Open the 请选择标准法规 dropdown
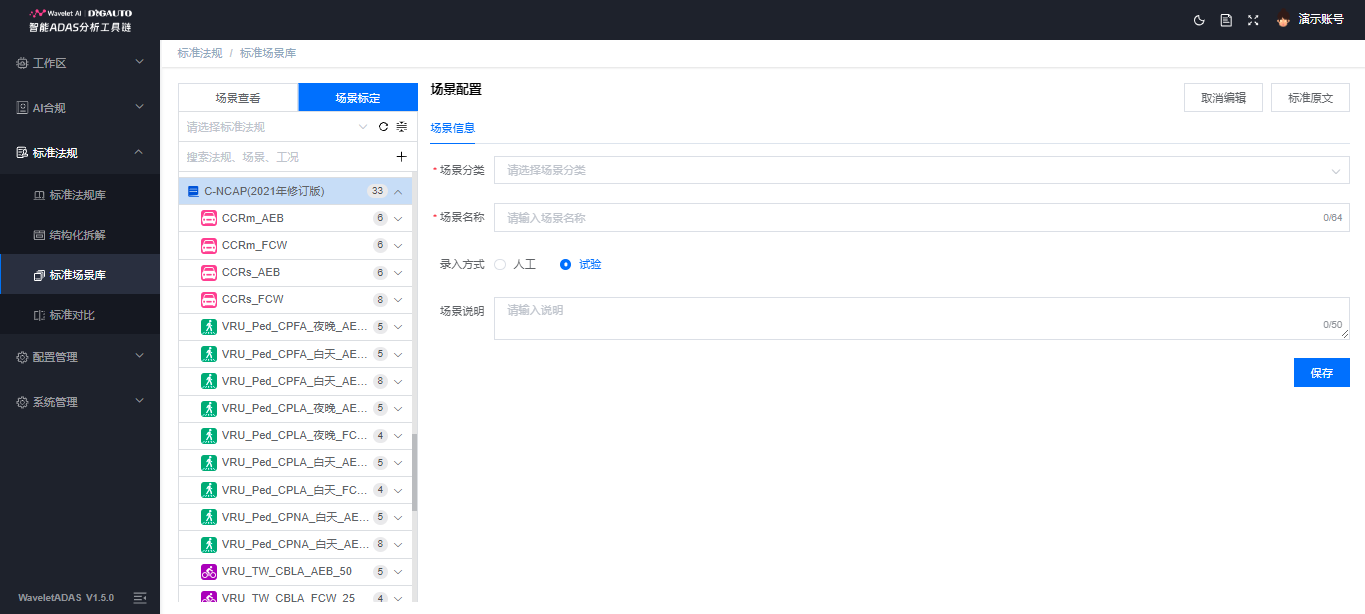This screenshot has height=614, width=1365. click(277, 127)
